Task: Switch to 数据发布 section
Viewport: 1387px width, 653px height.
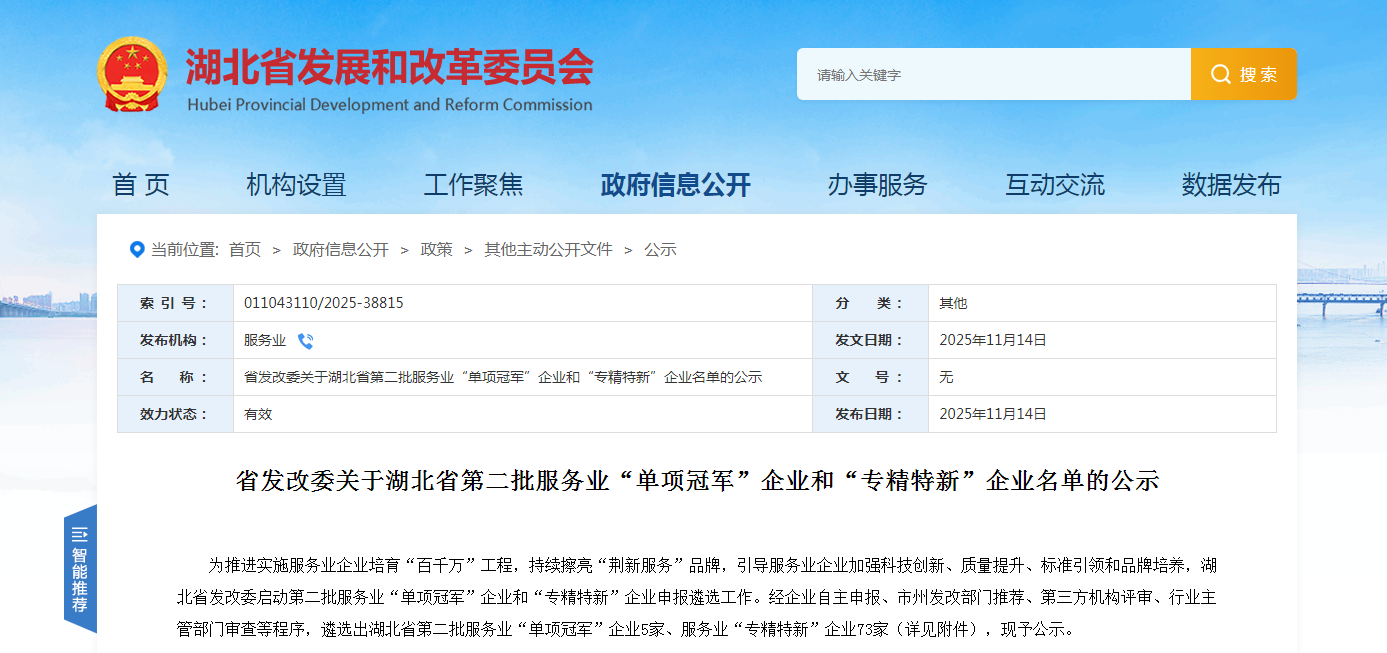Action: [1231, 185]
